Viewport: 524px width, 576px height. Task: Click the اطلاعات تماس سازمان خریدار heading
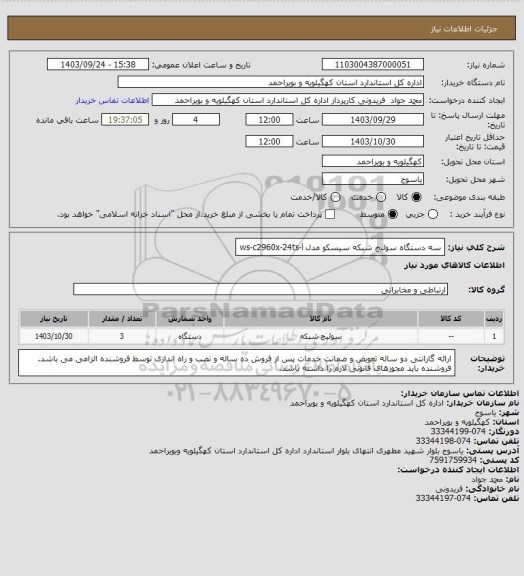point(459,393)
